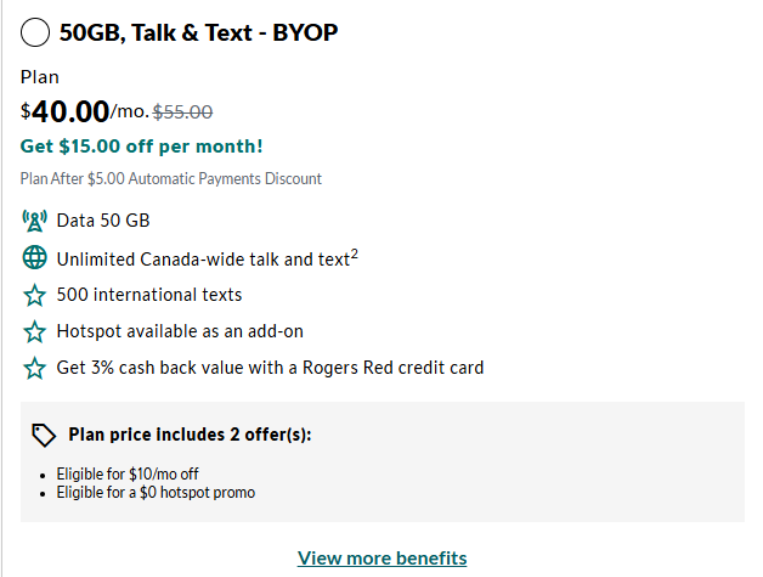Click the footnote 2 superscript after talk and text
The width and height of the screenshot is (763, 577).
point(354,253)
